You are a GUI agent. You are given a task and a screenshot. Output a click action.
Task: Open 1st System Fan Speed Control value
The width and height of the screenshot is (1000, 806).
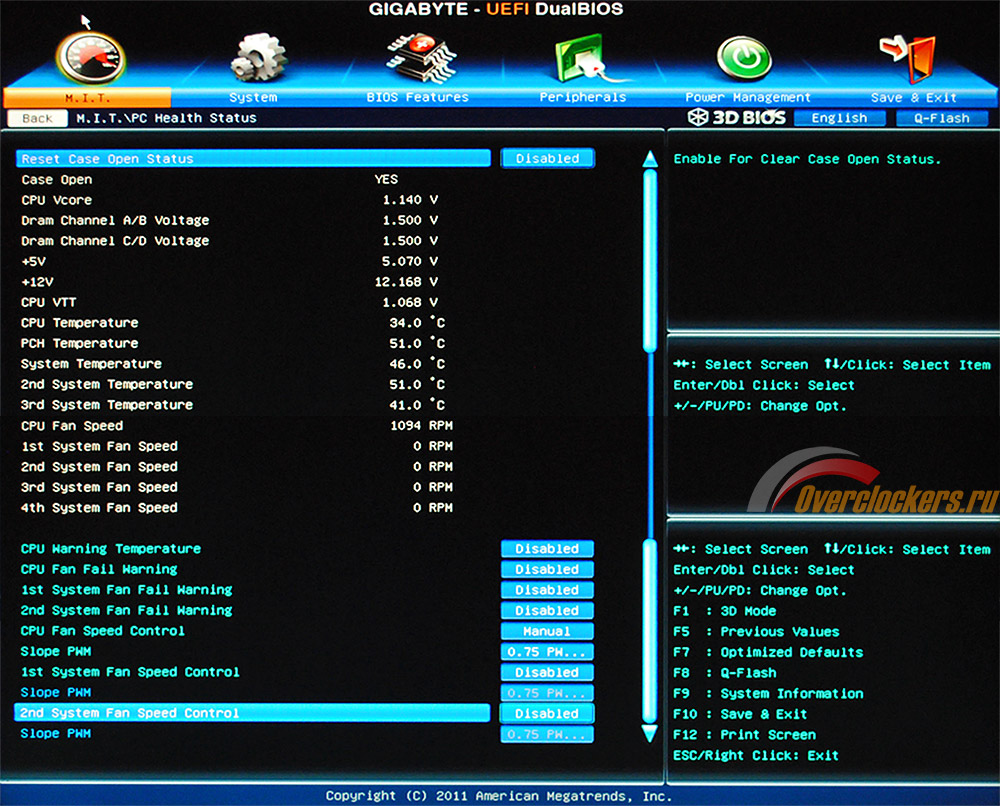pyautogui.click(x=547, y=672)
